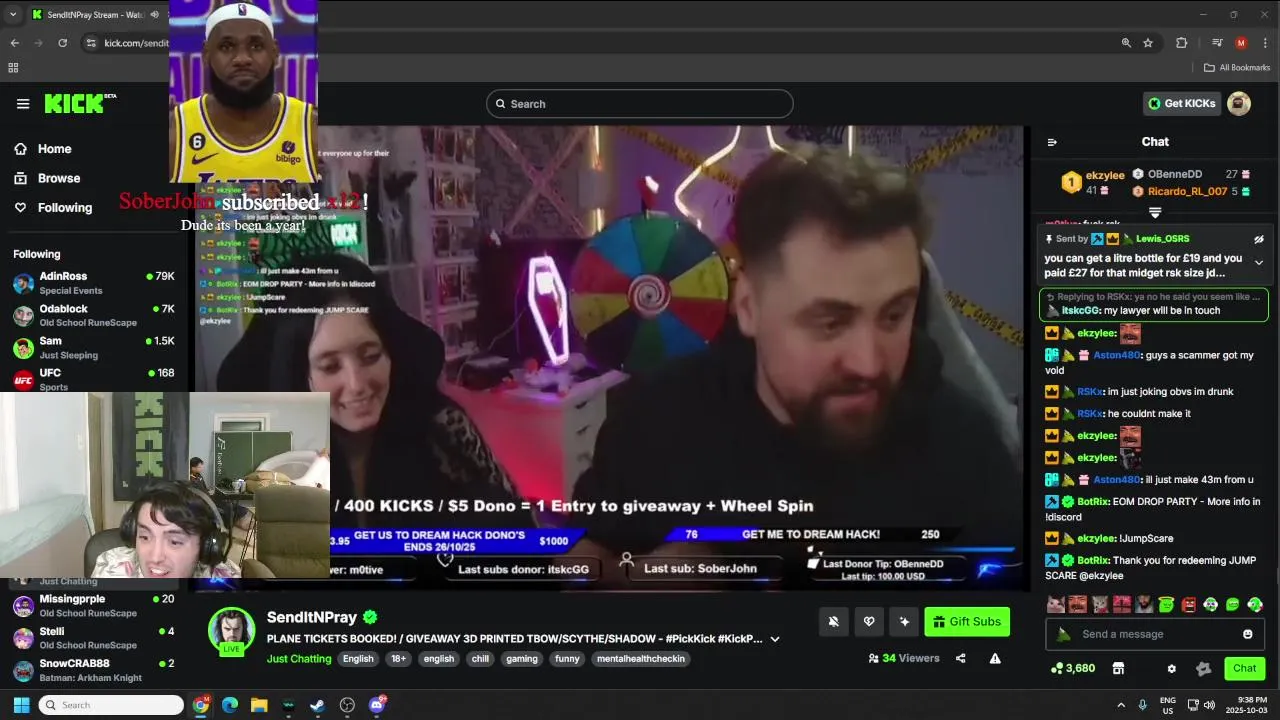
Task: Click the browser address bar URL
Action: 136,43
